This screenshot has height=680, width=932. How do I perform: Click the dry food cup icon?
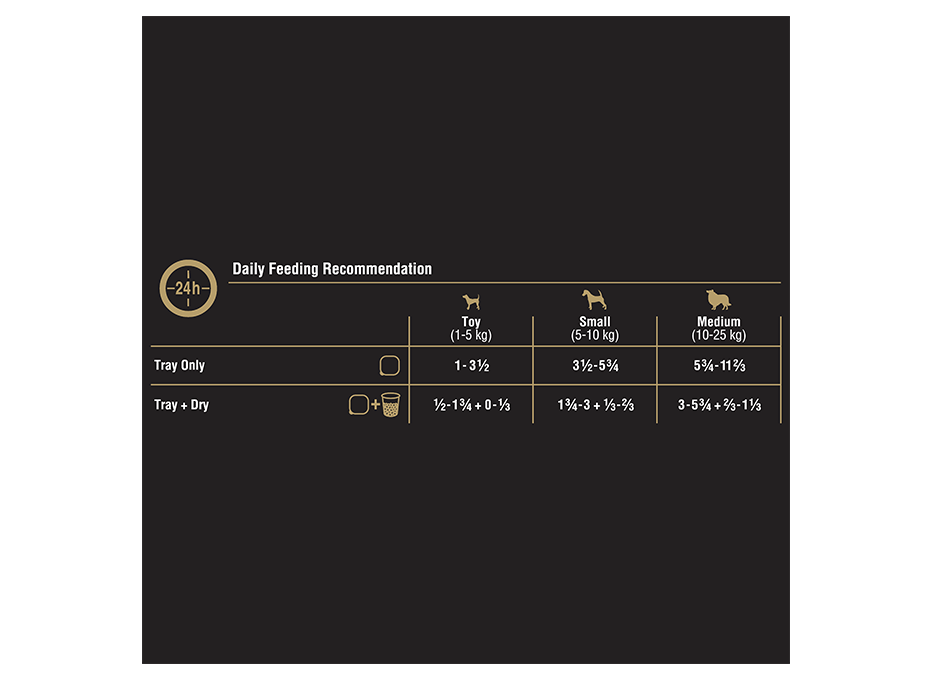pos(391,405)
